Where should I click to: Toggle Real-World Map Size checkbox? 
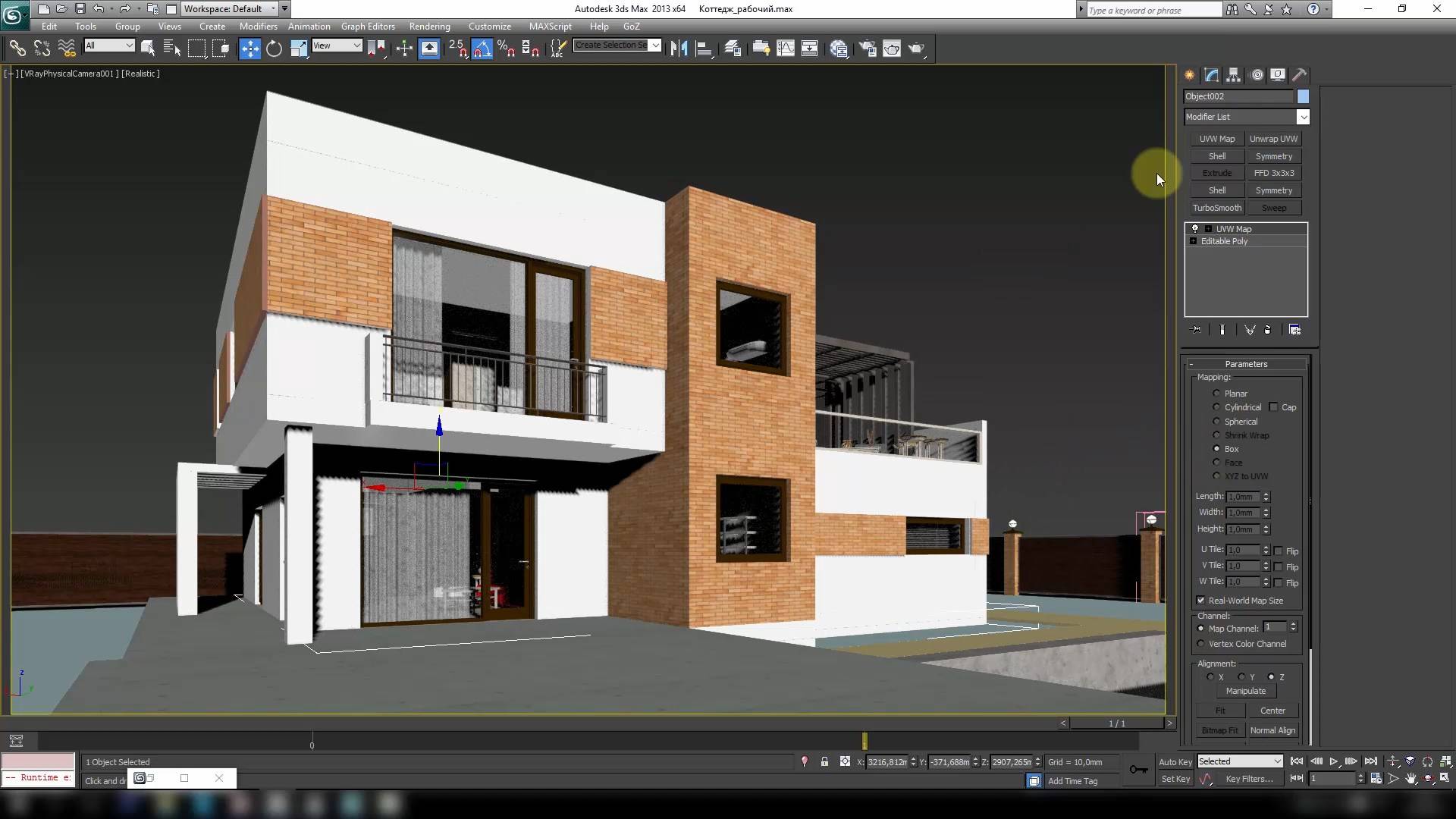pos(1202,600)
